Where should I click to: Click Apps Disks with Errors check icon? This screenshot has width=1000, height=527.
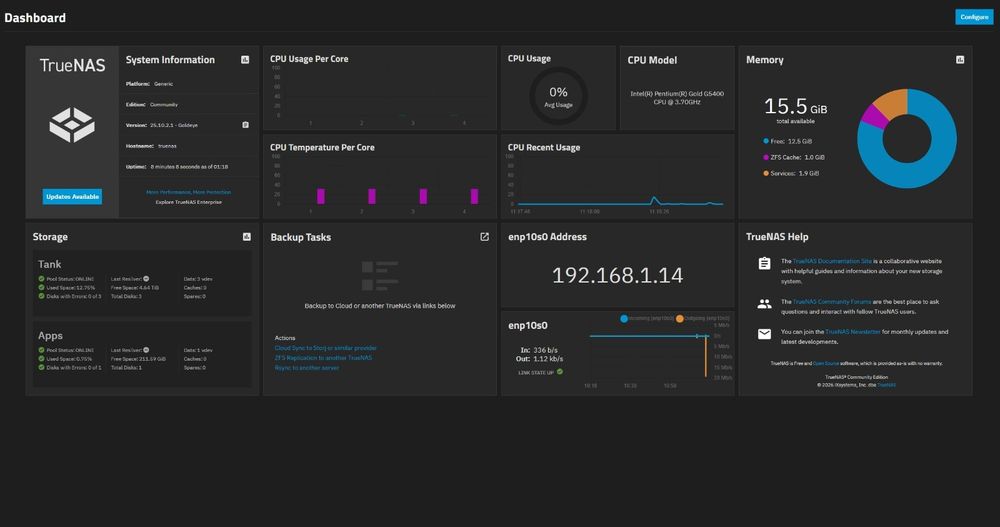41,367
